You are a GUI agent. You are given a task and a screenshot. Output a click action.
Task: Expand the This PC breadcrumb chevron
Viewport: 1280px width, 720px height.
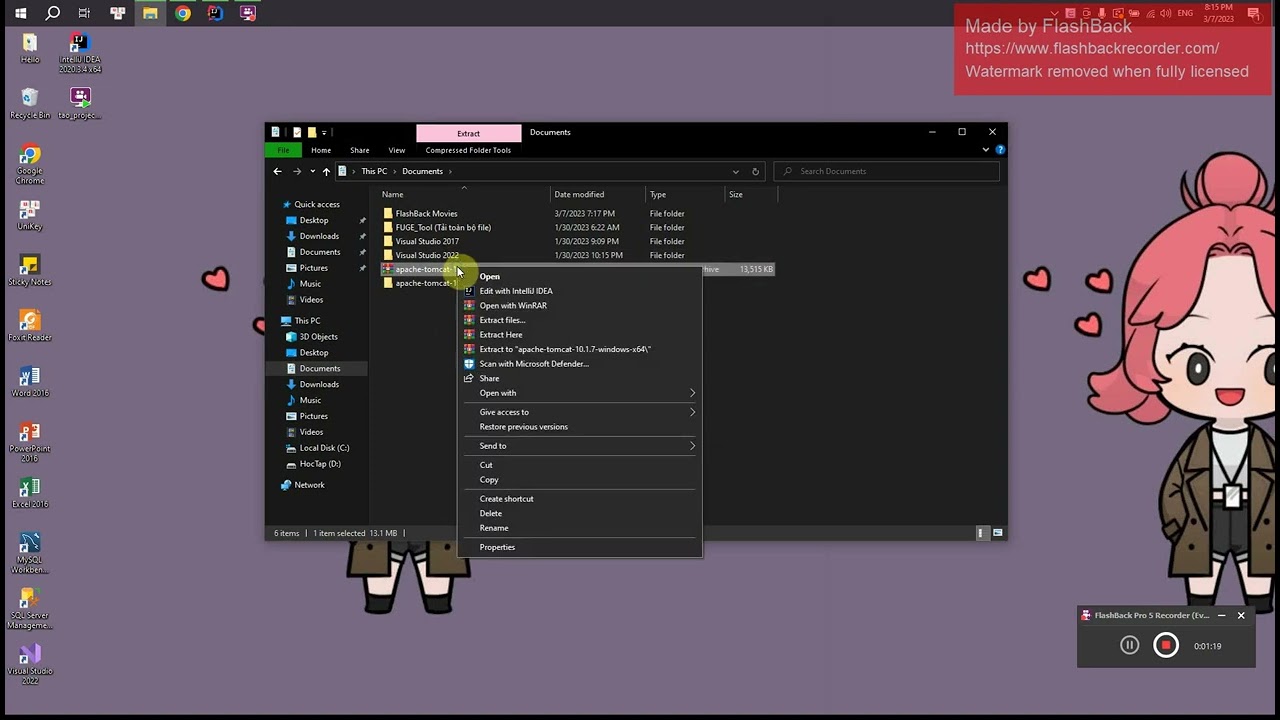[394, 171]
